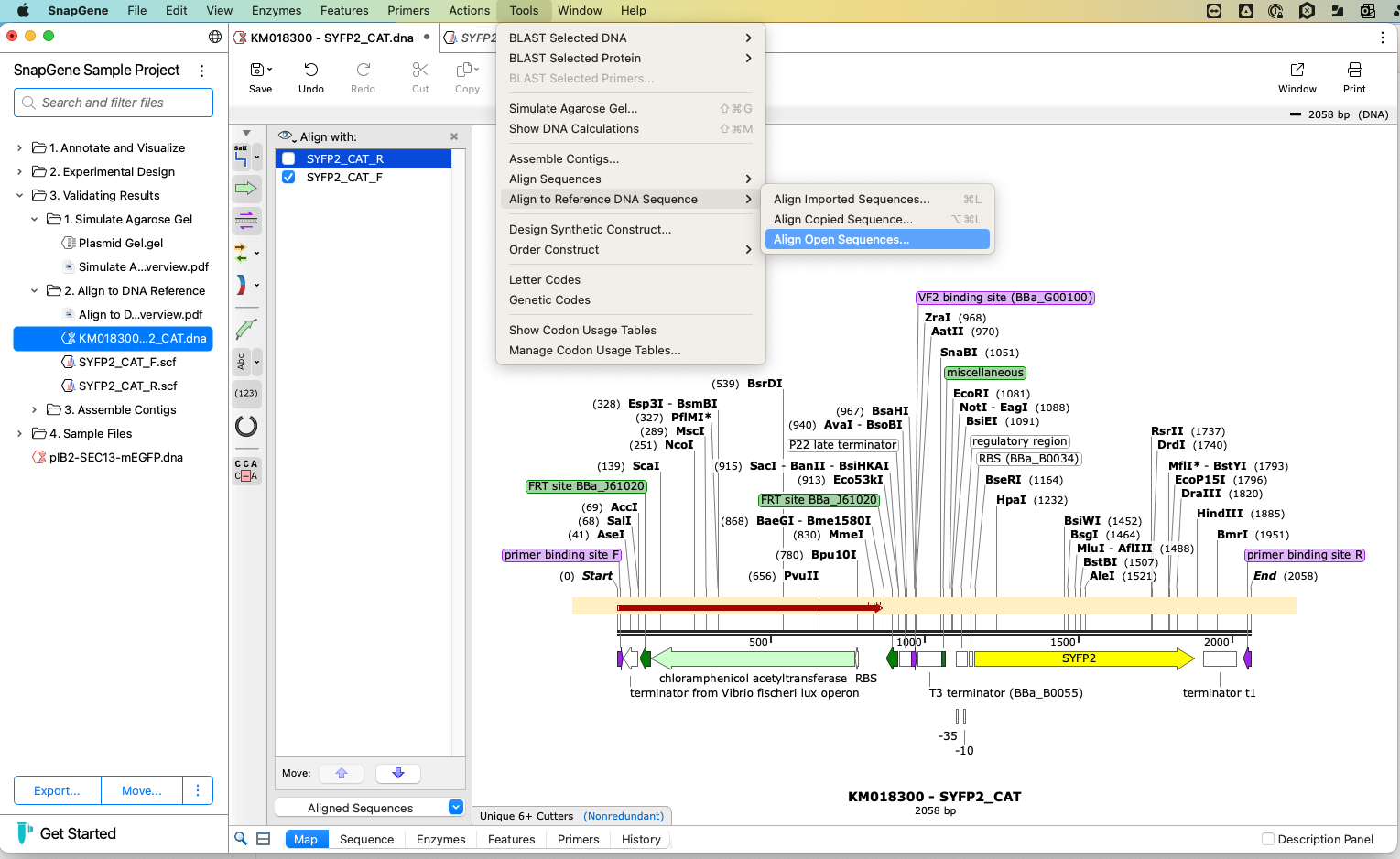Enable the Description Panel checkbox
The width and height of the screenshot is (1400, 859).
(x=1268, y=839)
